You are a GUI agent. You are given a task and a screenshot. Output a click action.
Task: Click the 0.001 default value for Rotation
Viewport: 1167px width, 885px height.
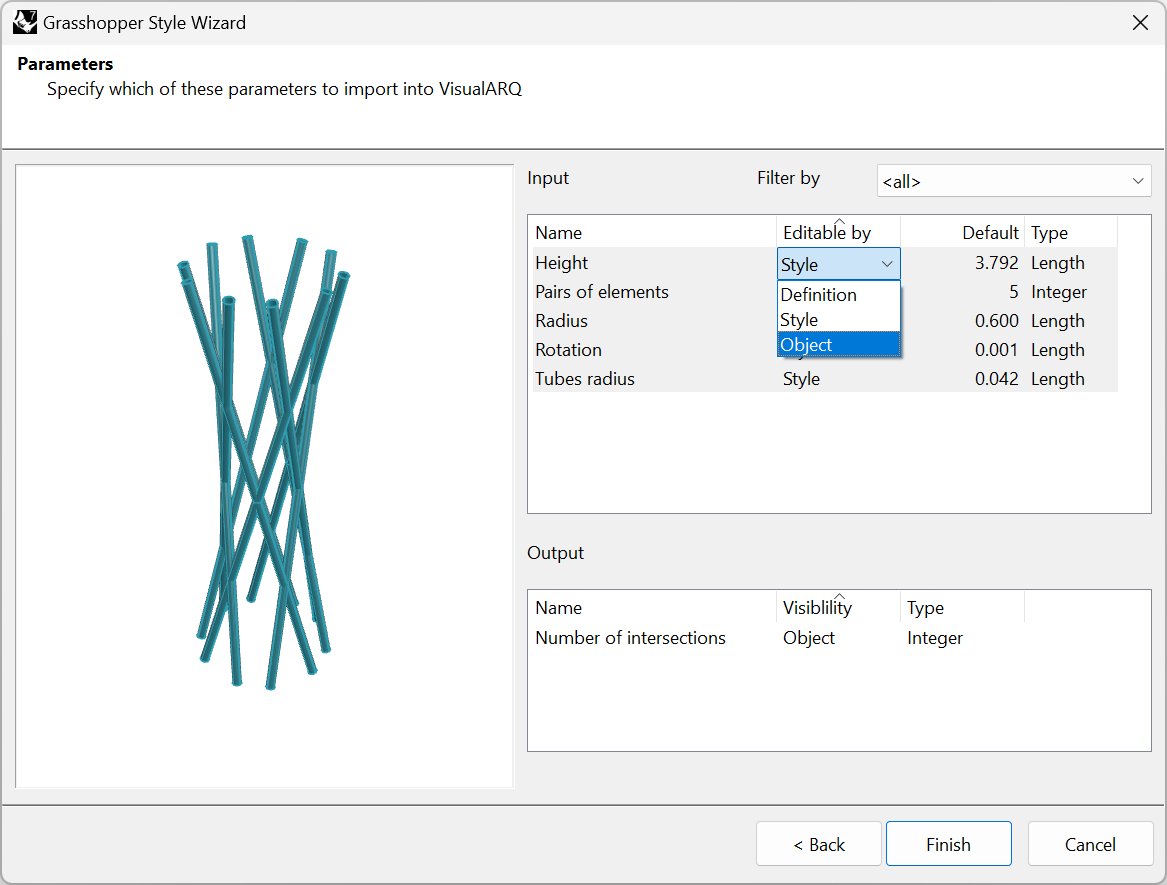pos(997,350)
